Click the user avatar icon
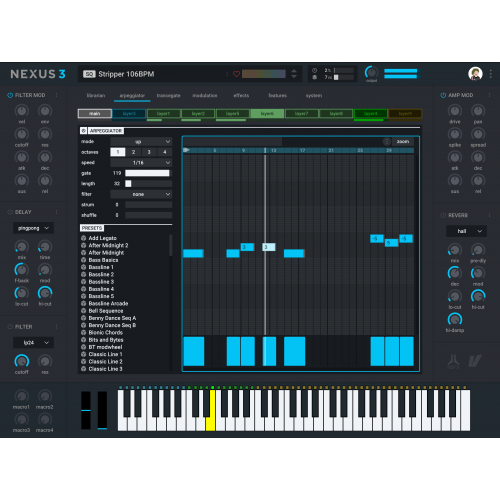 click(x=475, y=74)
